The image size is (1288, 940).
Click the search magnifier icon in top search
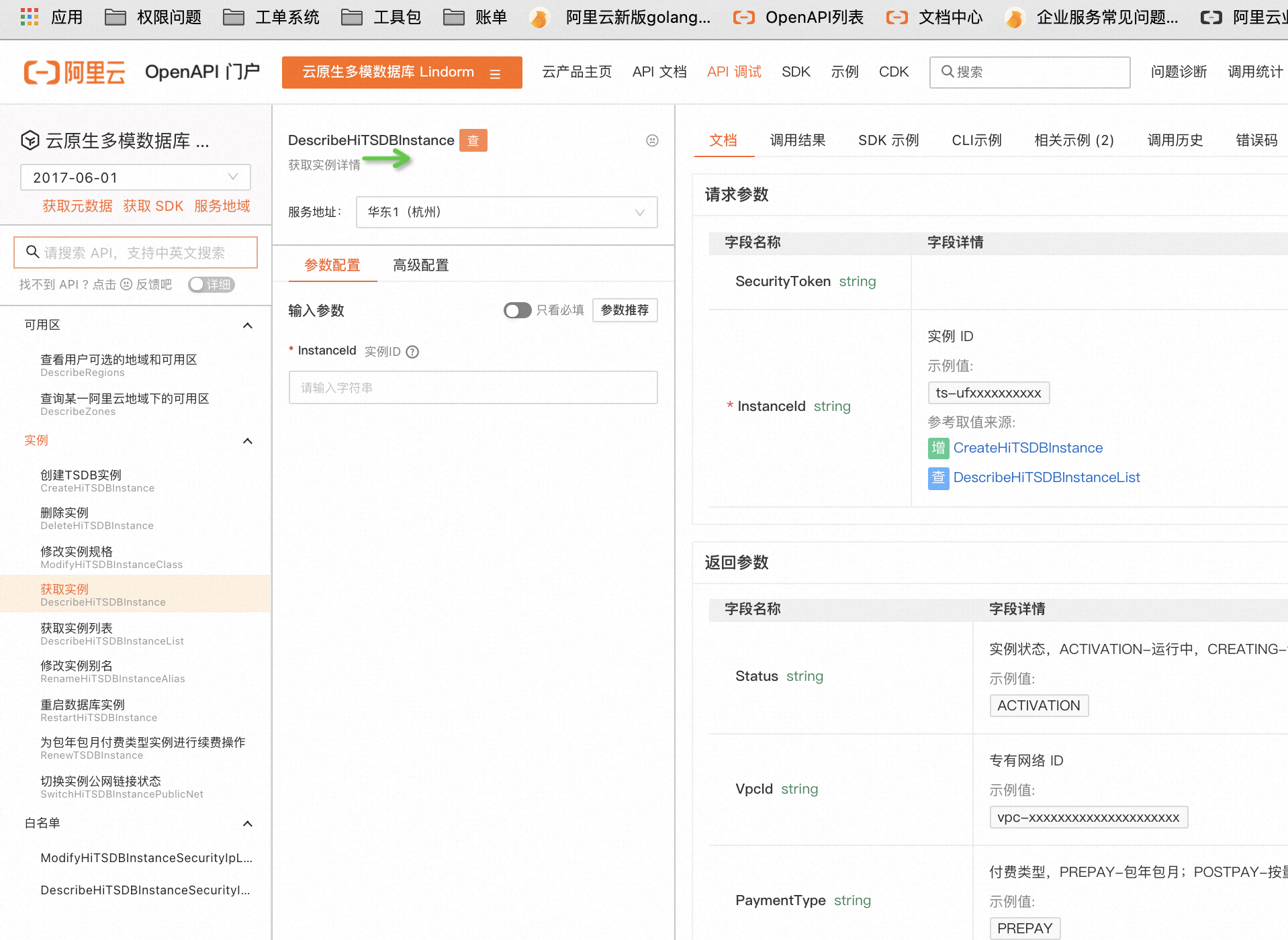coord(948,71)
